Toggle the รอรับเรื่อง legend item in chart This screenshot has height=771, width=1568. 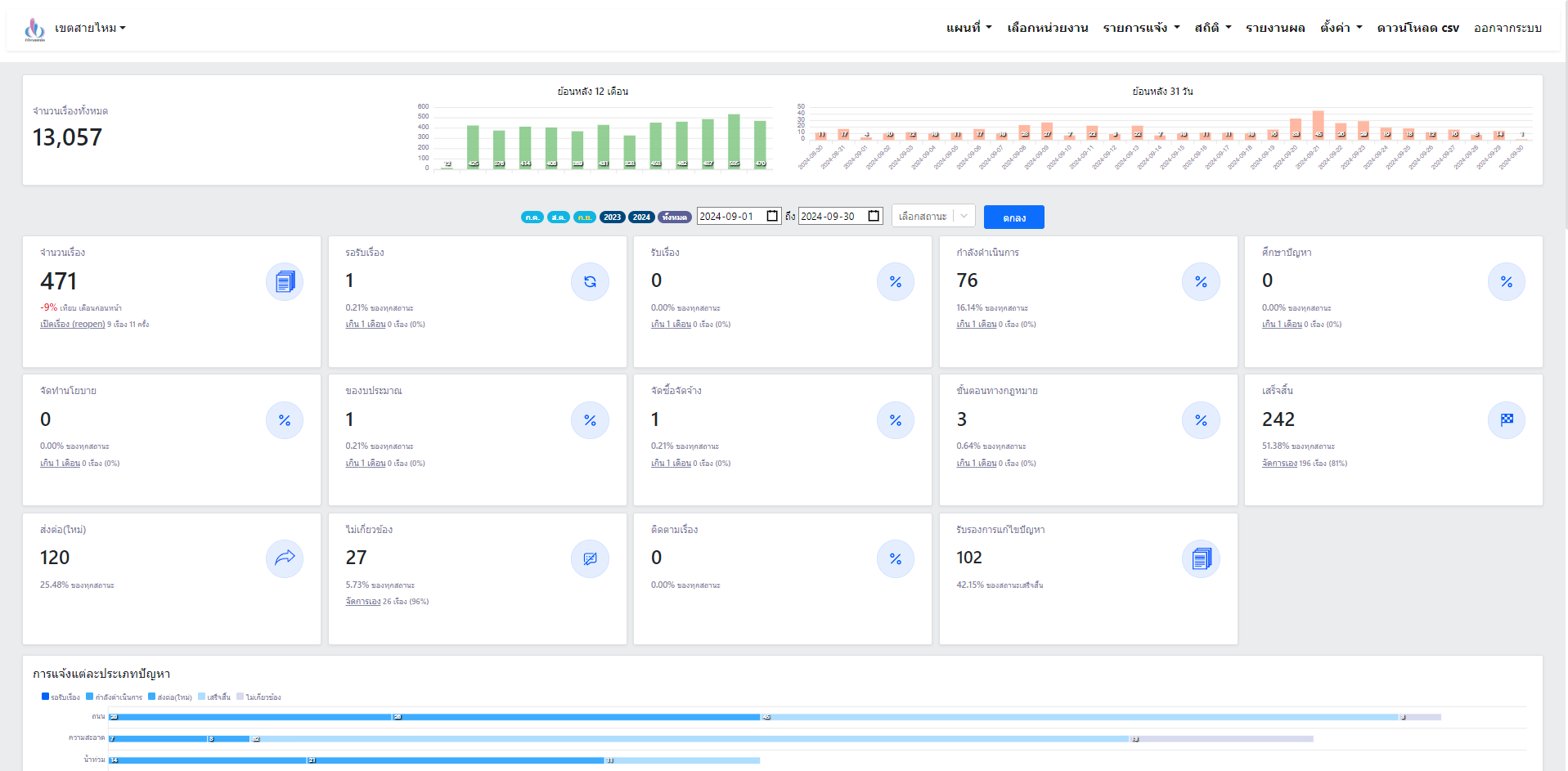[61, 697]
